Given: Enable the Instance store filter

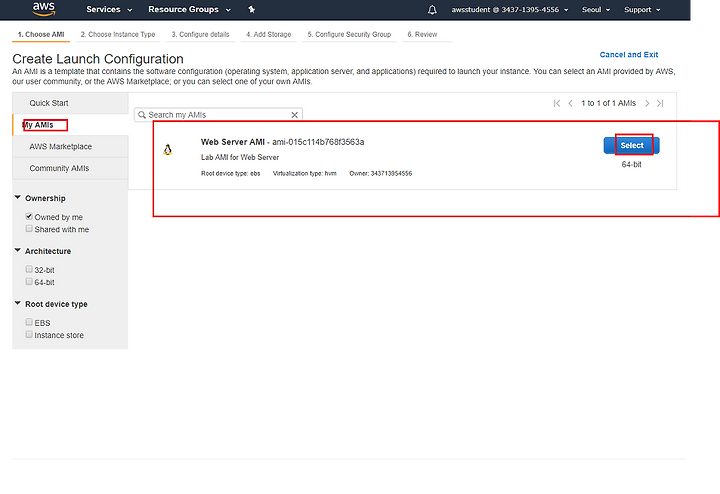Looking at the screenshot, I should (29, 334).
